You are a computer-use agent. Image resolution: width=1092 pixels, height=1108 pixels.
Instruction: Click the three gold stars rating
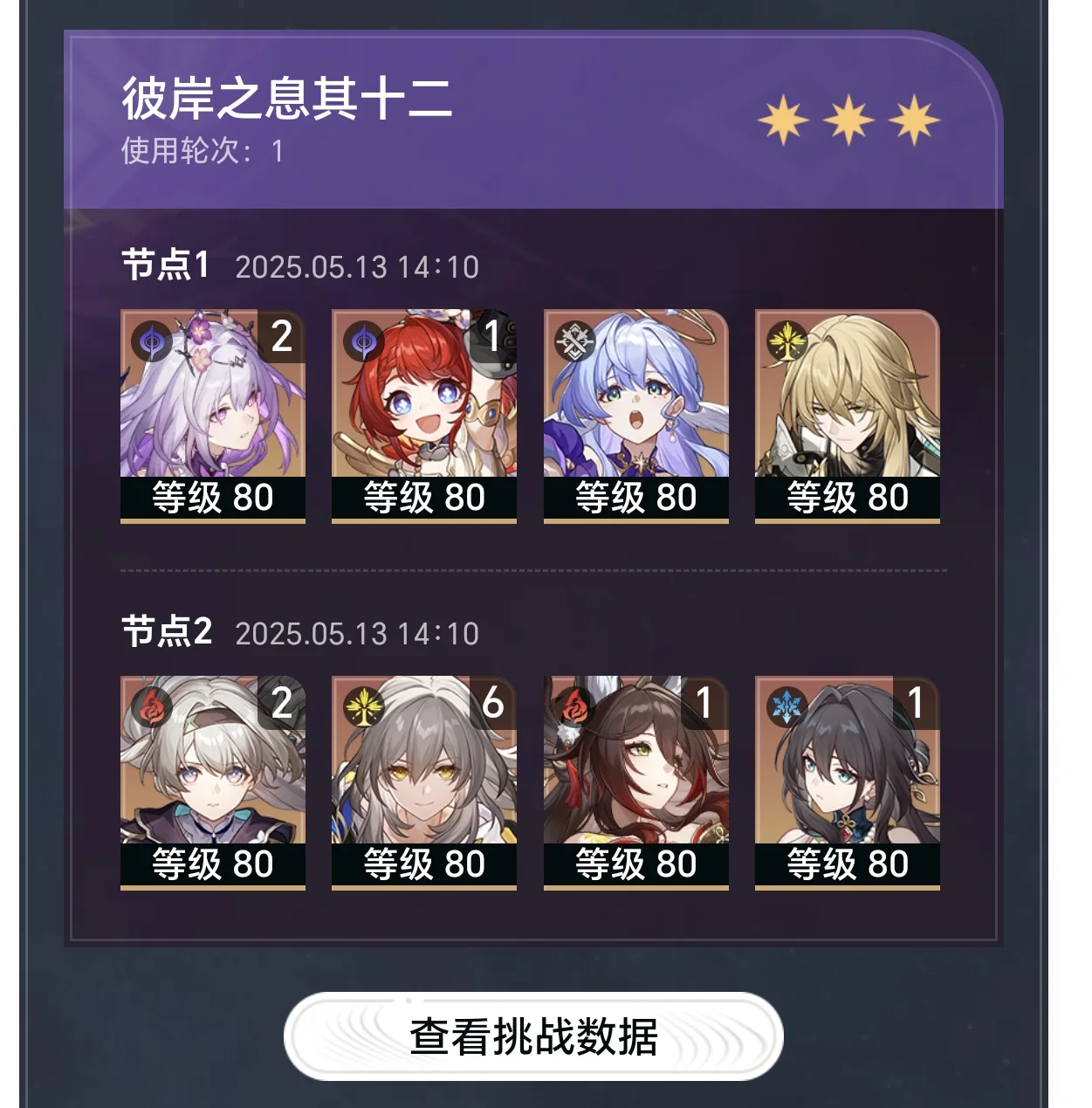pyautogui.click(x=848, y=120)
